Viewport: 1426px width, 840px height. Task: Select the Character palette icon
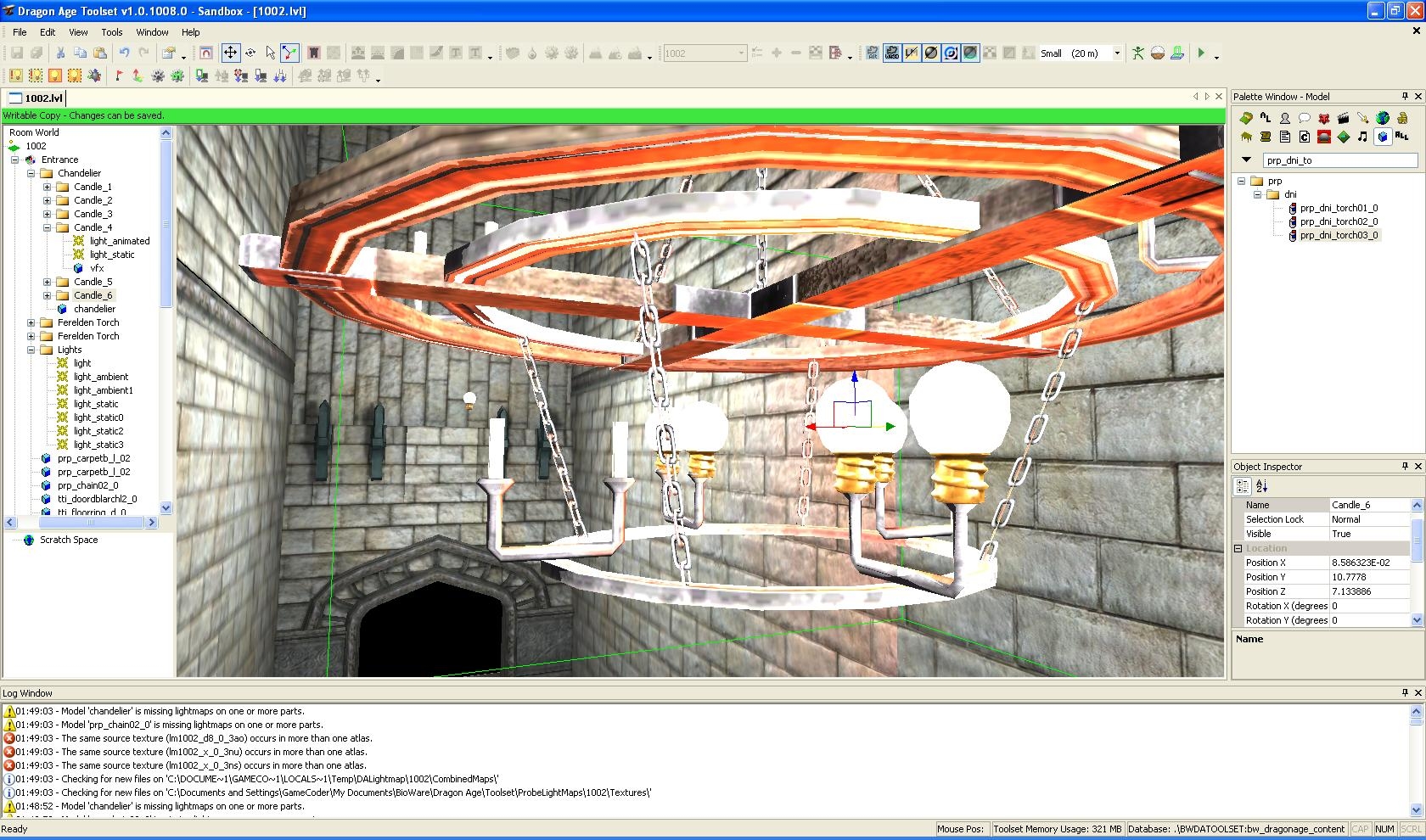click(x=1284, y=118)
